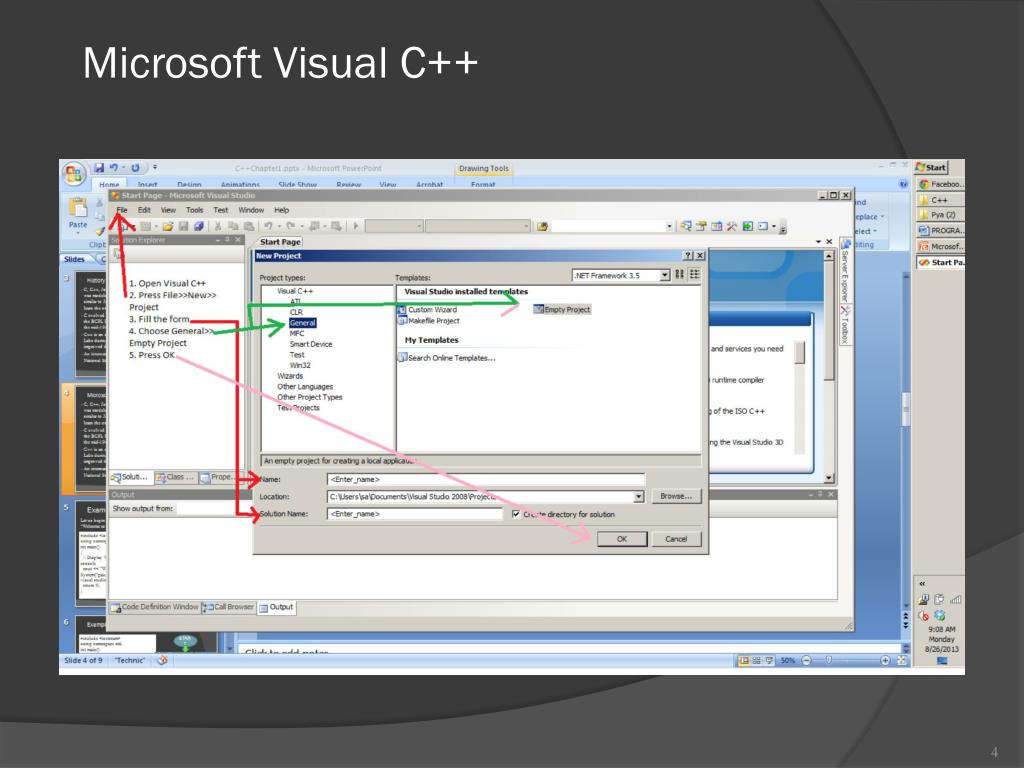
Task: Select the Empty Project template
Action: pos(562,310)
